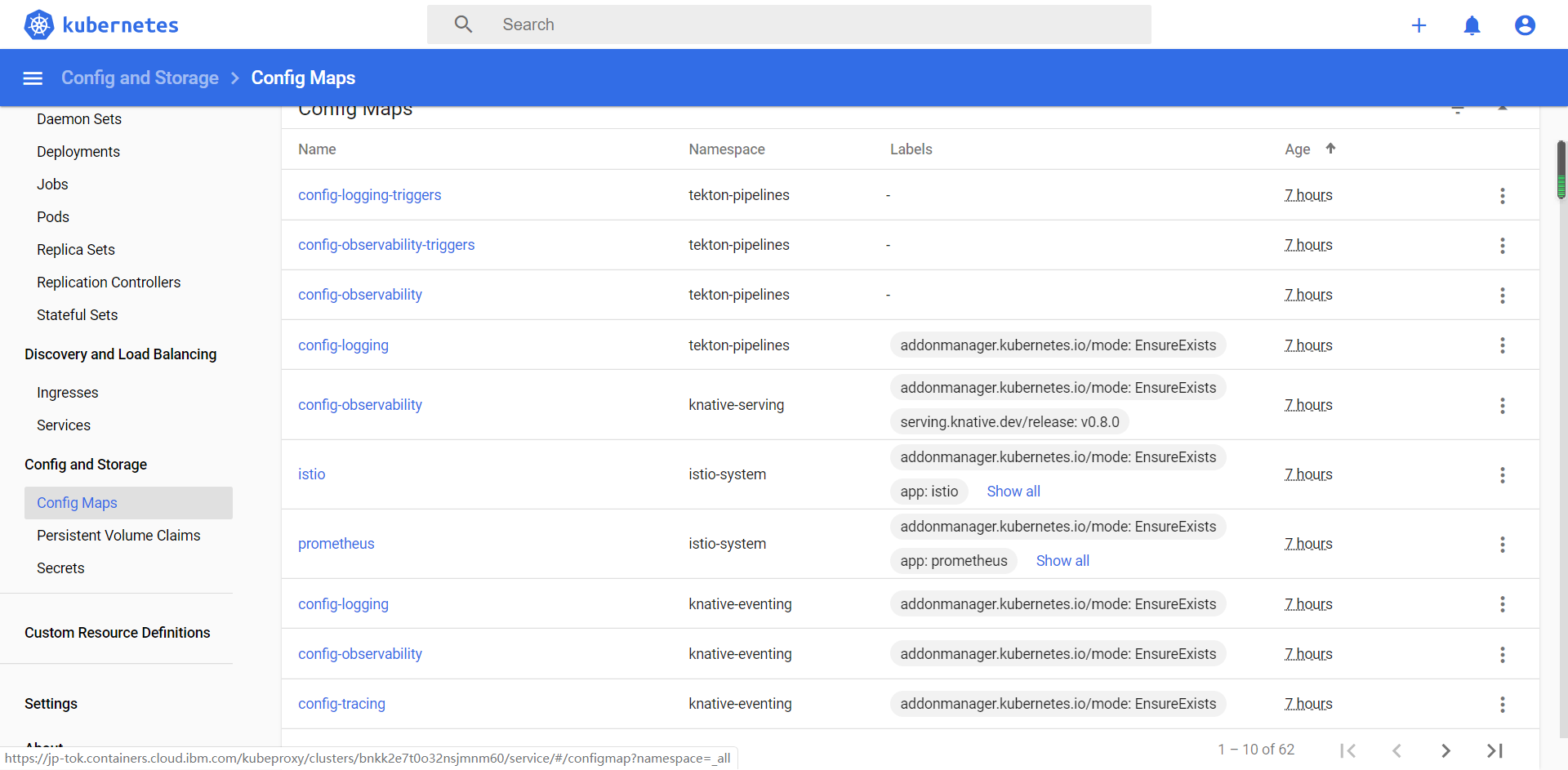The image size is (1568, 770).
Task: Open actions menu for config-logging-triggers
Action: point(1502,196)
